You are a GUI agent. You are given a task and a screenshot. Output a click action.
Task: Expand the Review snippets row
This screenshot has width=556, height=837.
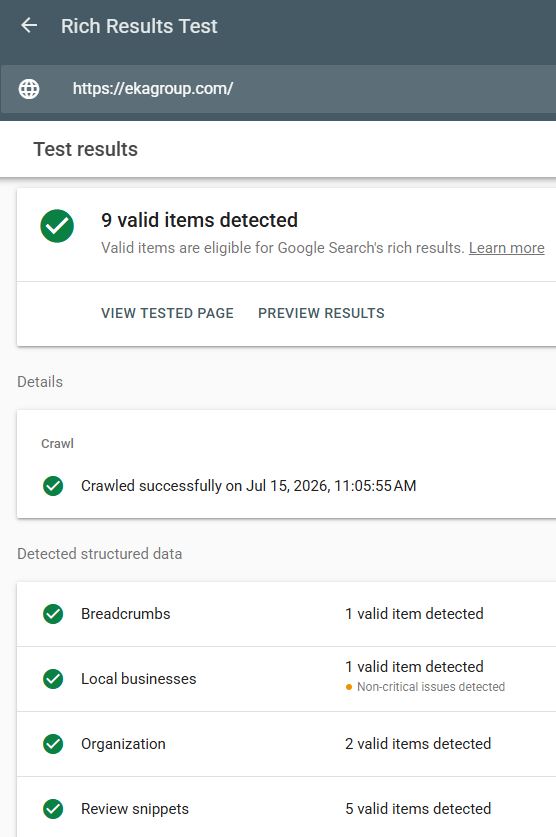tap(287, 807)
